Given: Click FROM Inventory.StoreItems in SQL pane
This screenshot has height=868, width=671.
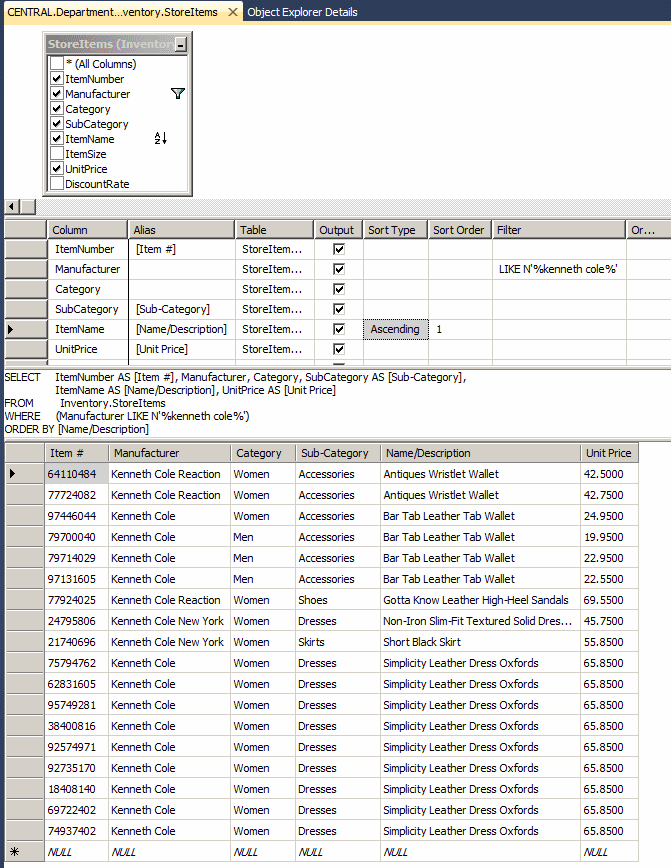Looking at the screenshot, I should pyautogui.click(x=85, y=403).
